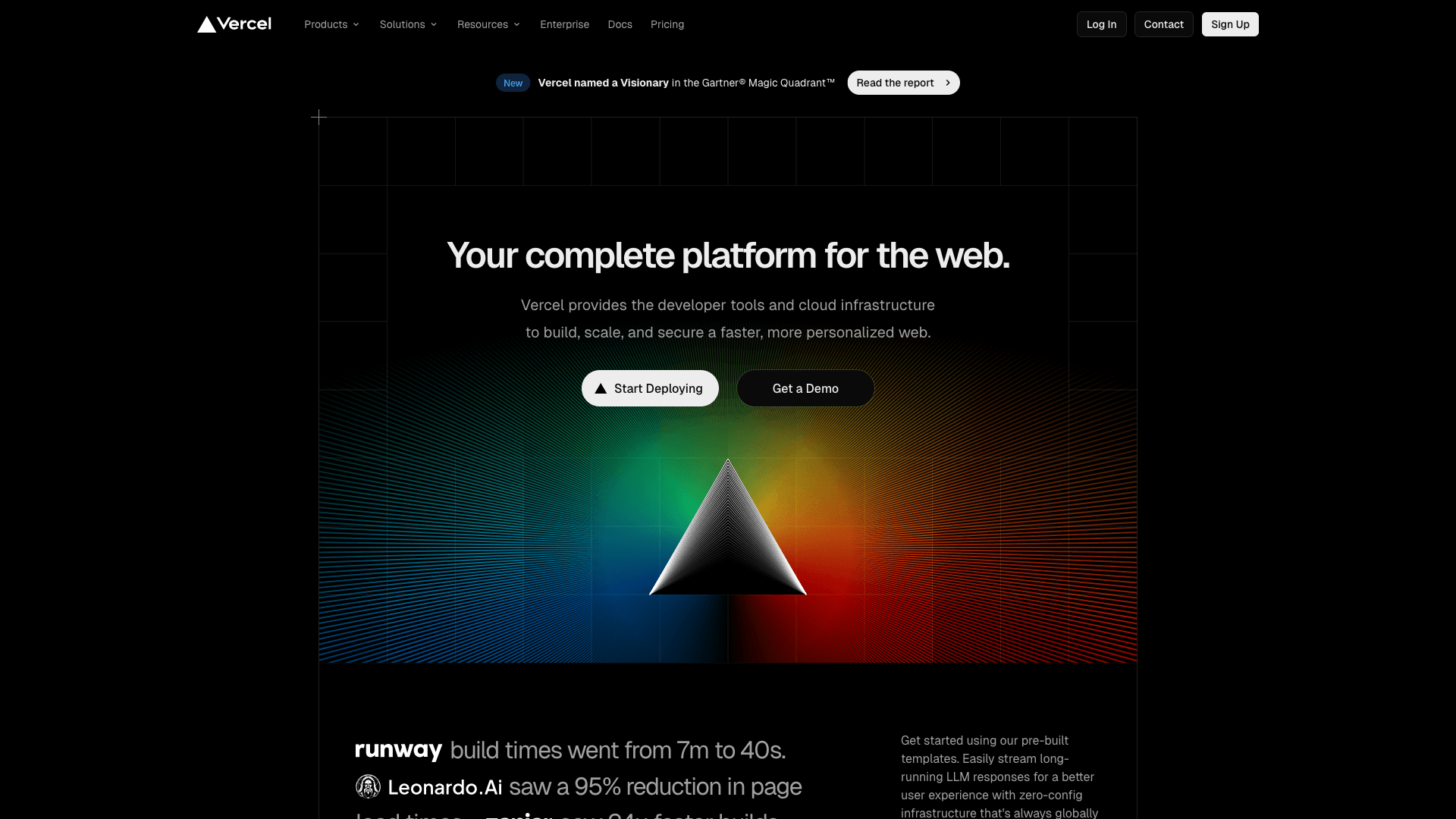Click the Get a Demo button
This screenshot has height=819, width=1456.
tap(805, 388)
